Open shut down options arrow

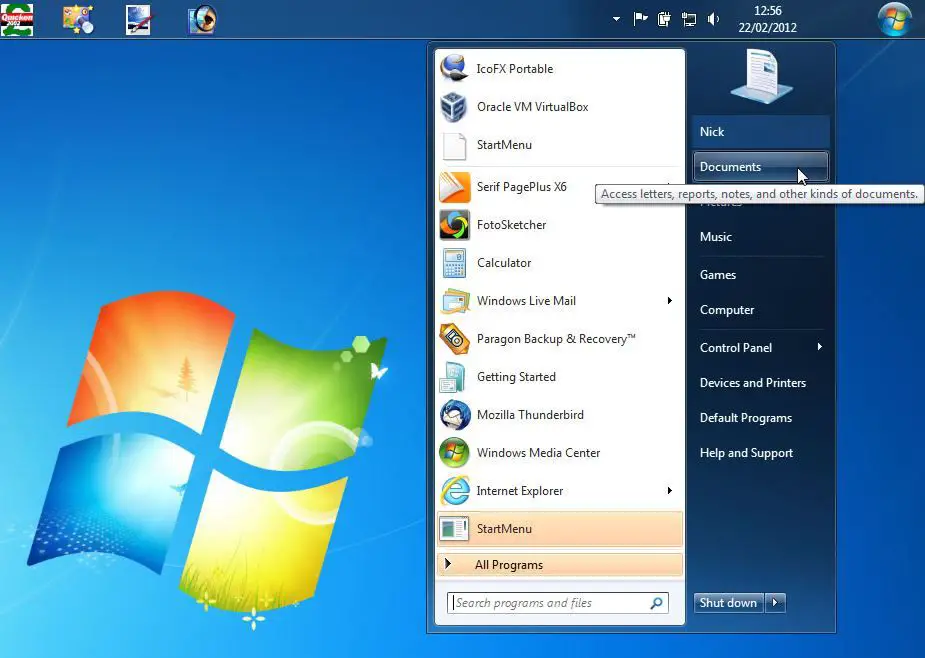tap(776, 603)
